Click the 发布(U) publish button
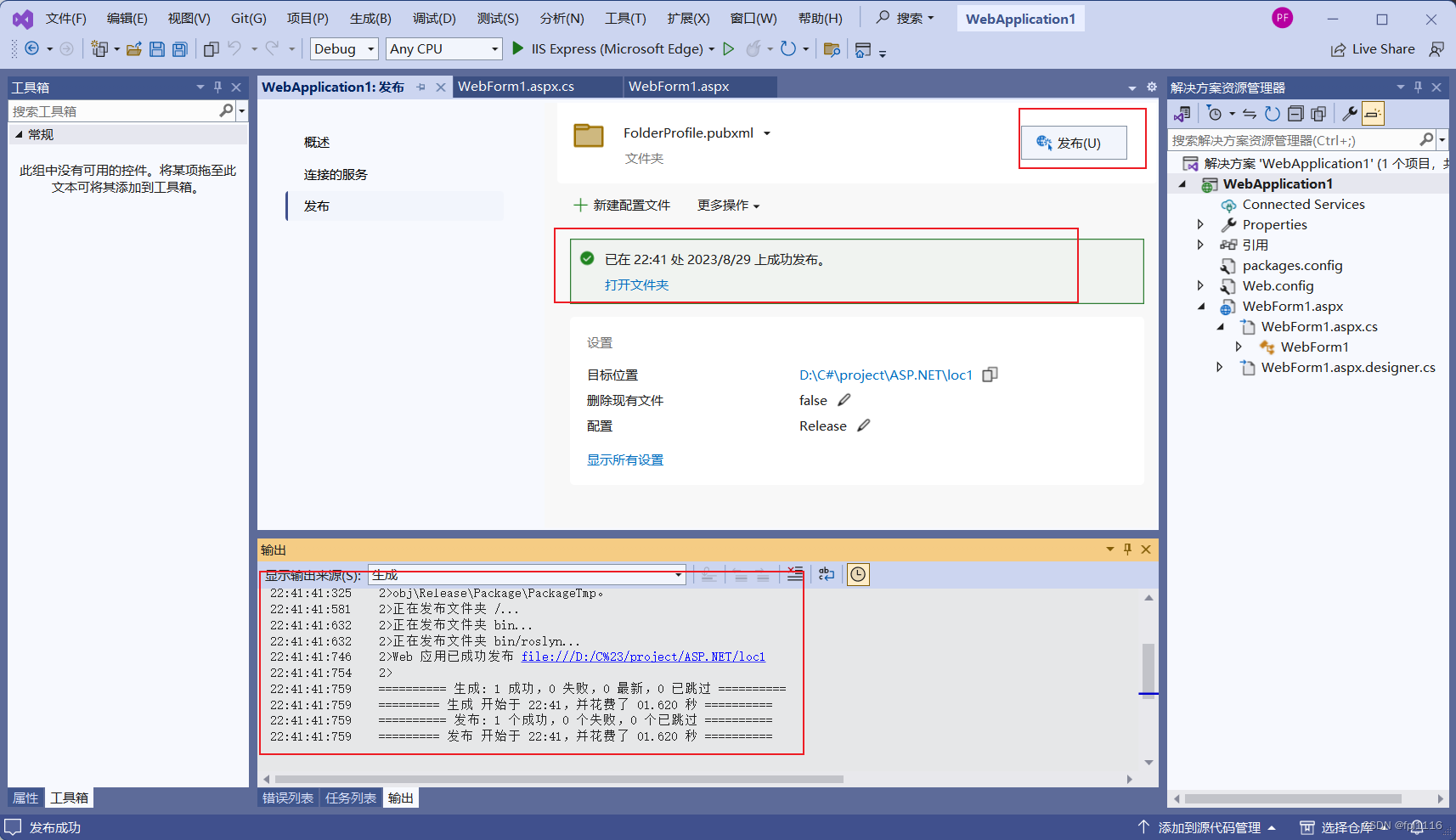 point(1074,143)
